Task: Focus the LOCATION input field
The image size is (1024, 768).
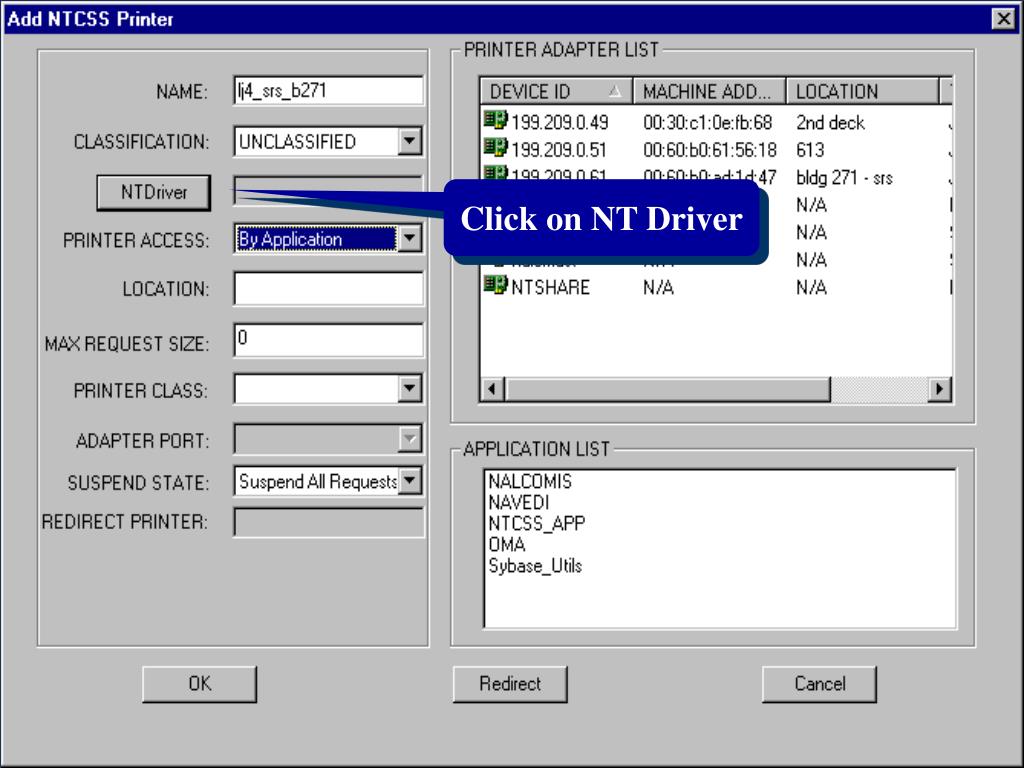Action: (328, 289)
